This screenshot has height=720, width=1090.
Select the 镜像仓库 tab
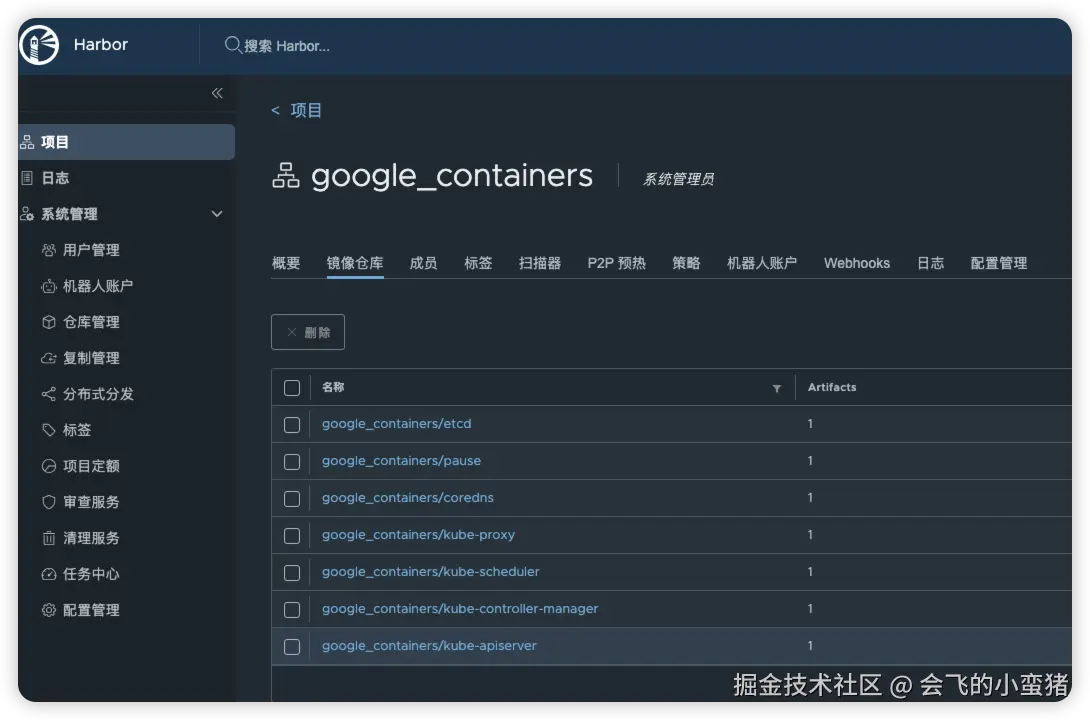point(355,263)
